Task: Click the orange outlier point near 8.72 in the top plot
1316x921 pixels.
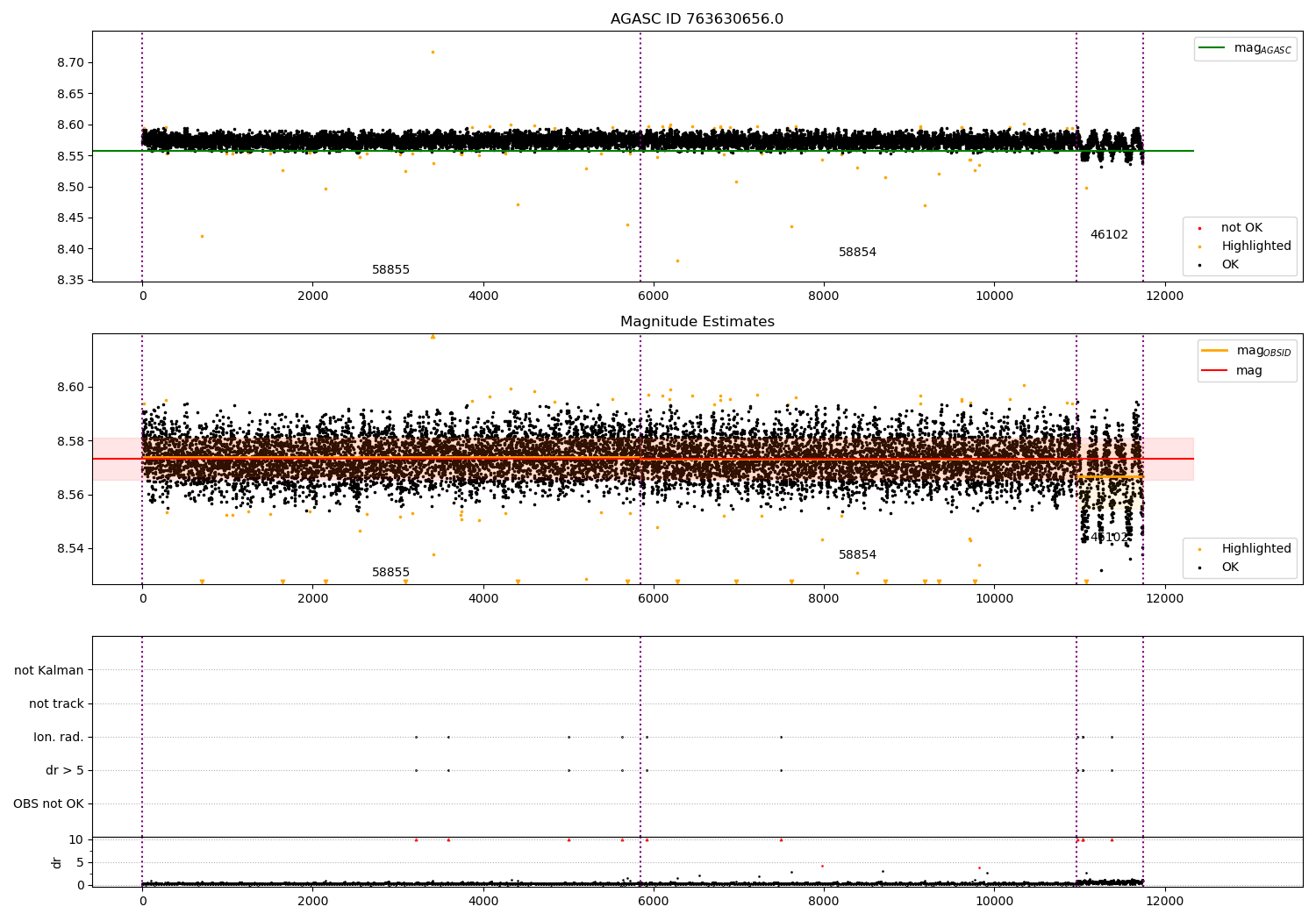Action: [433, 52]
